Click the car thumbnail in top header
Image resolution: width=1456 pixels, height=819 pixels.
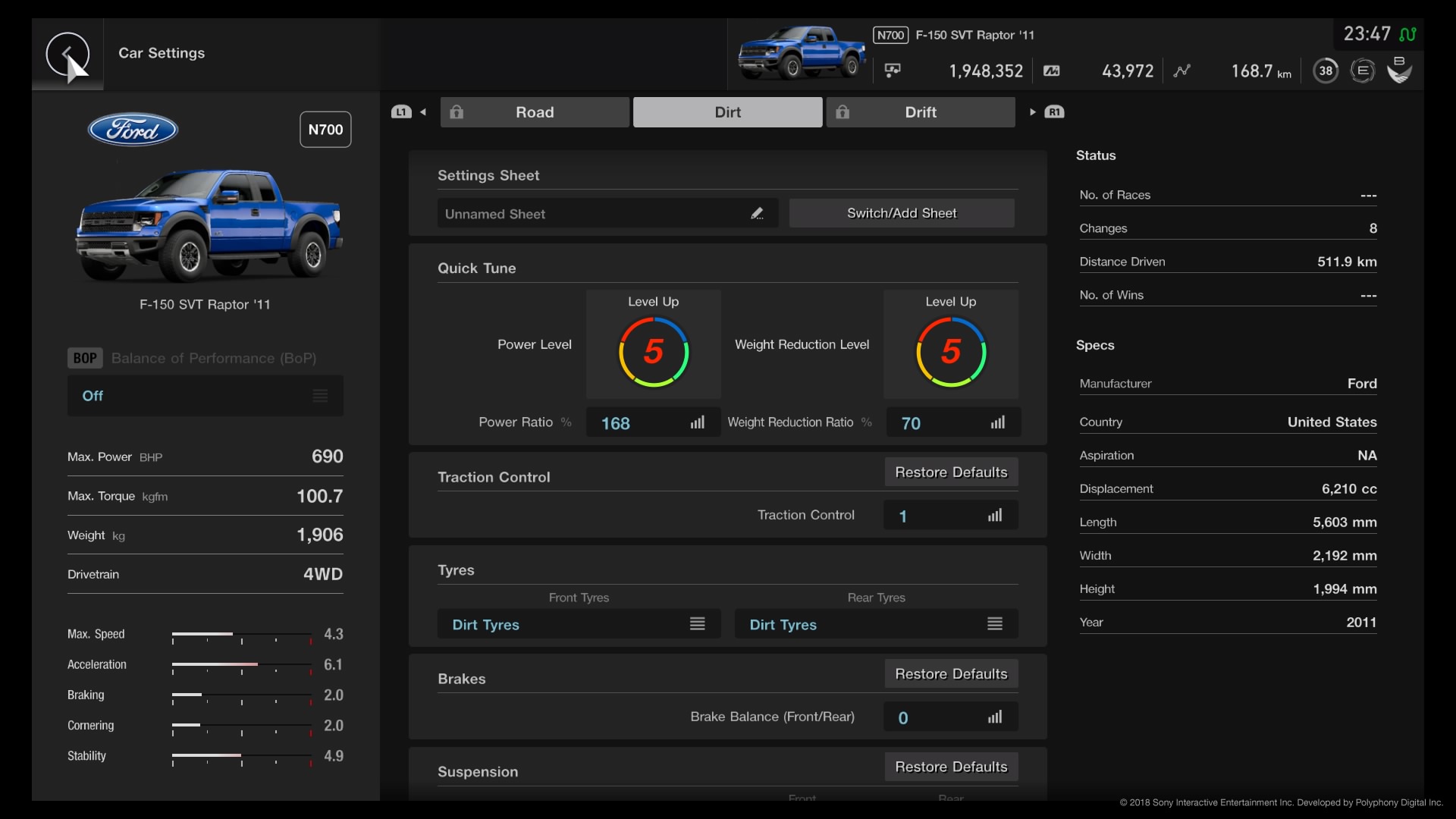pos(802,52)
